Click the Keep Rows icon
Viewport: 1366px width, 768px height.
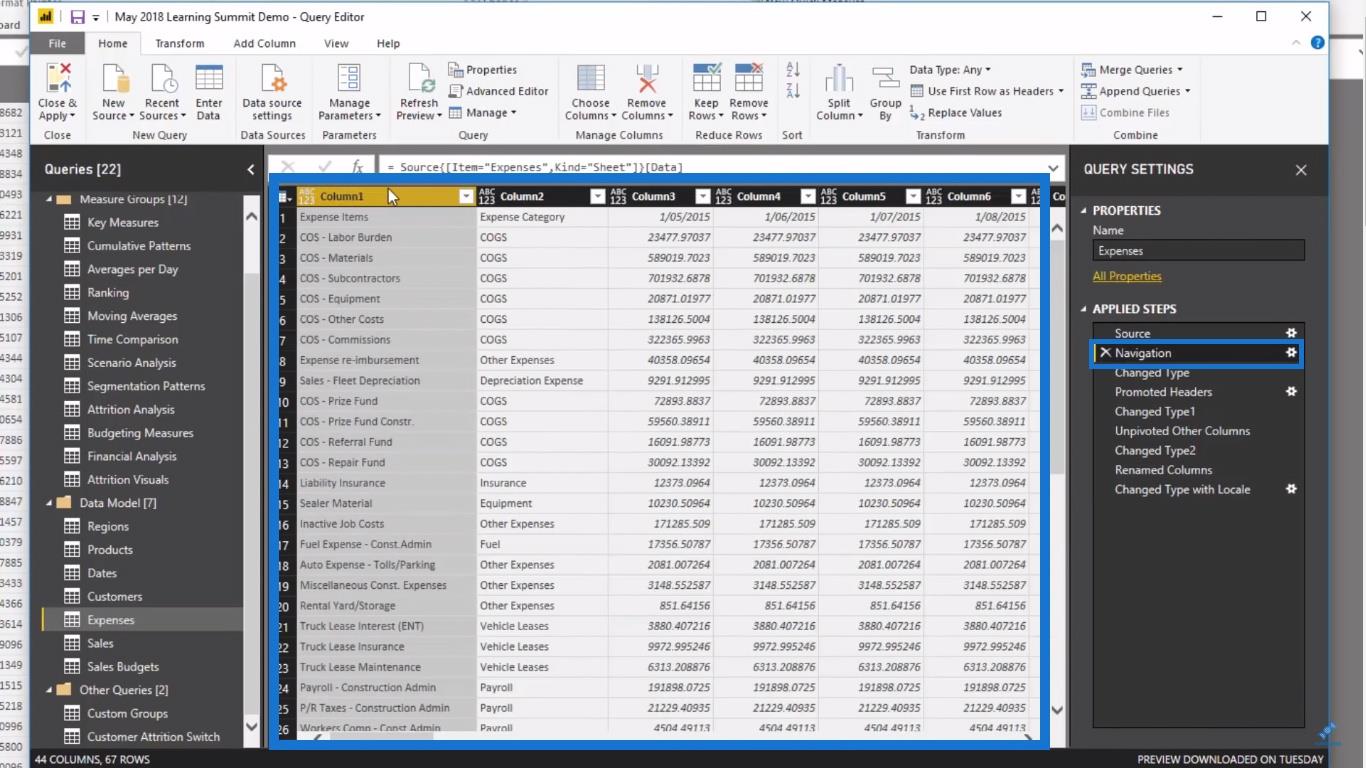click(706, 79)
